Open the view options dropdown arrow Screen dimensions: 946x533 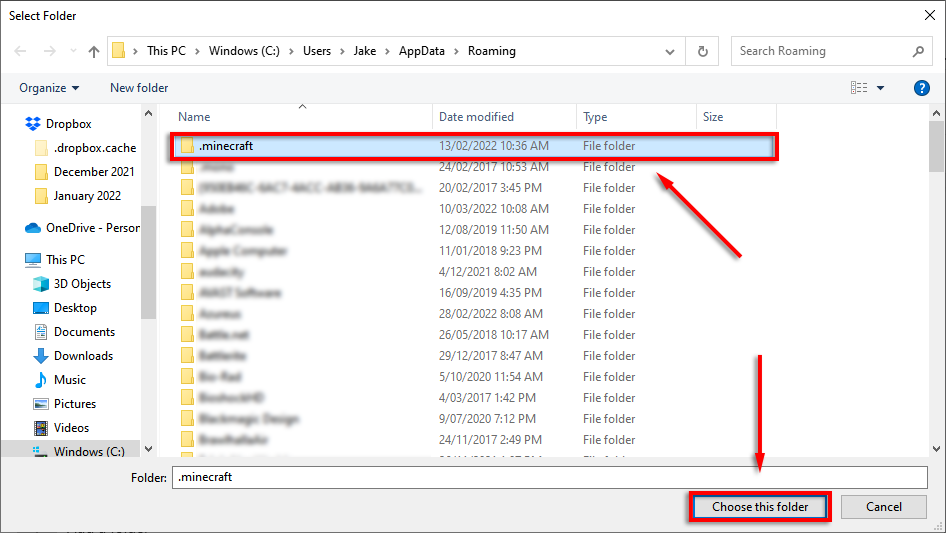881,88
